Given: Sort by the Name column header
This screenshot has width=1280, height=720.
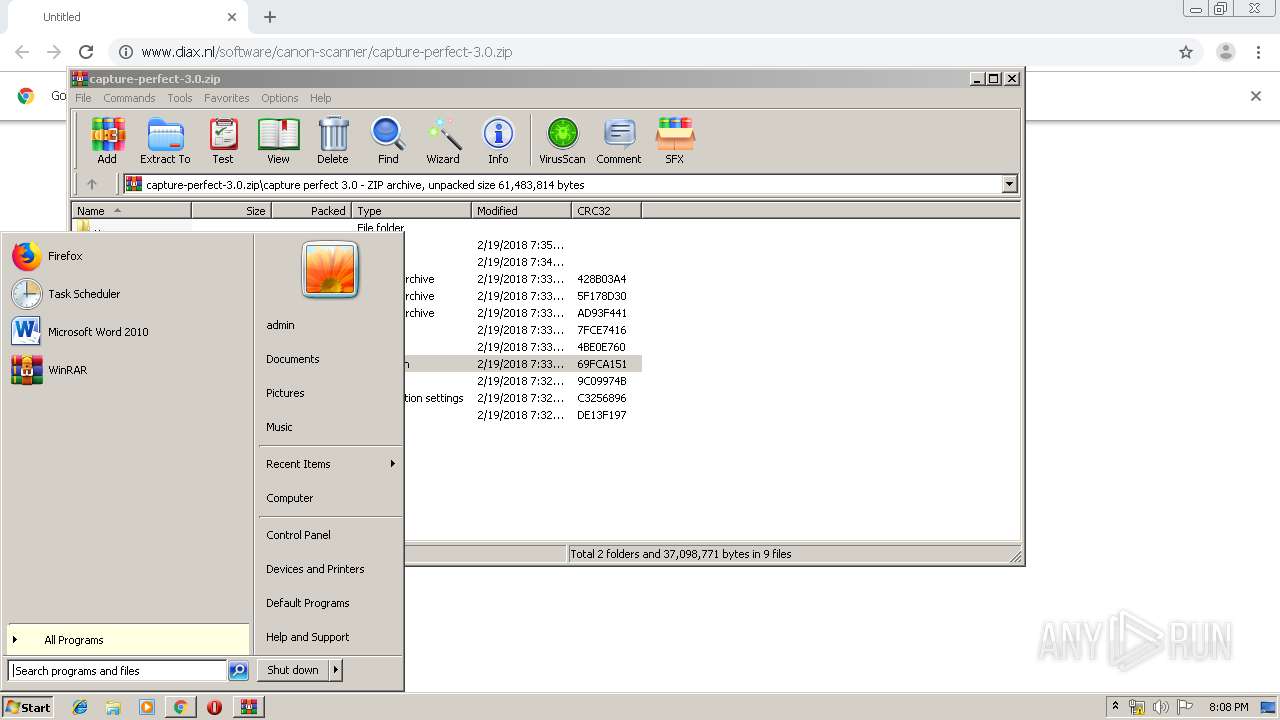Looking at the screenshot, I should tap(131, 211).
